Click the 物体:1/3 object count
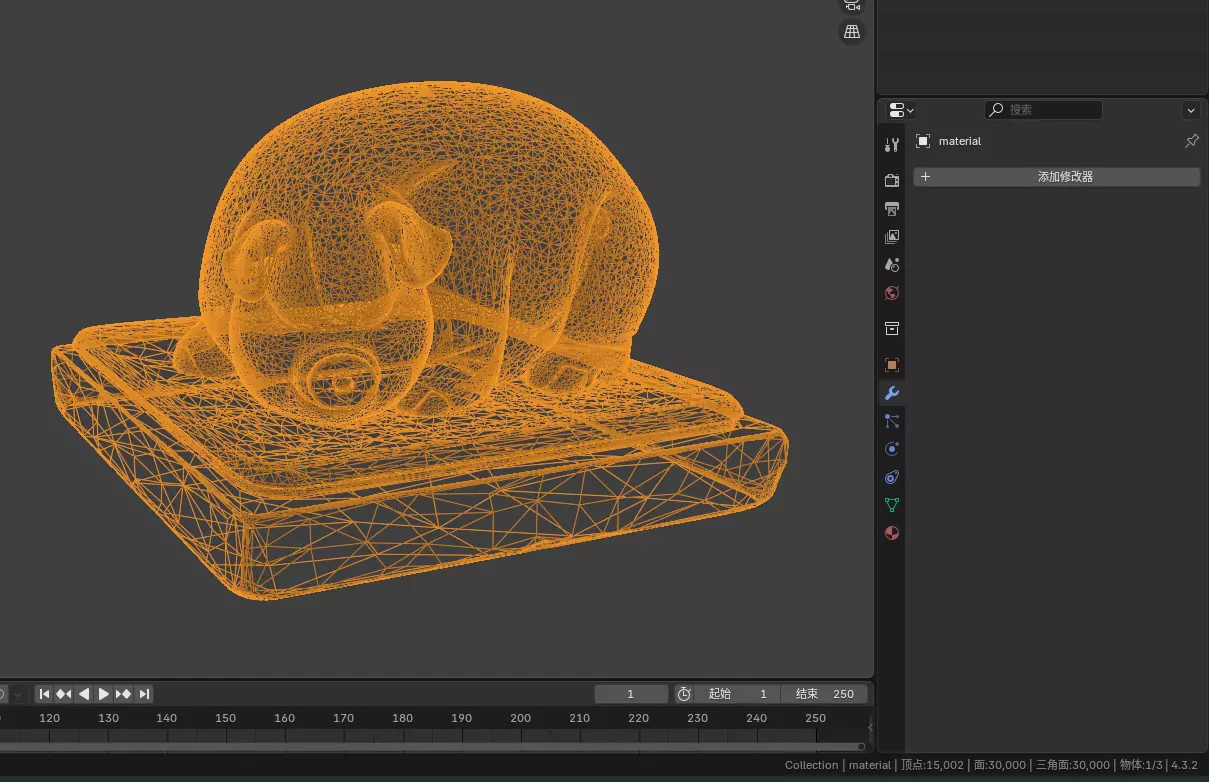Image resolution: width=1209 pixels, height=782 pixels. tap(1141, 765)
